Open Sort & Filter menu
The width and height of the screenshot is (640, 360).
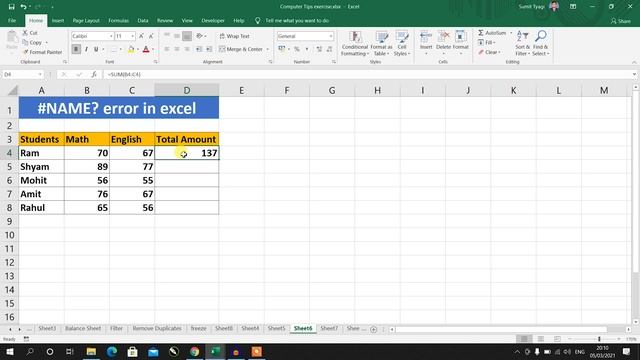[522, 43]
